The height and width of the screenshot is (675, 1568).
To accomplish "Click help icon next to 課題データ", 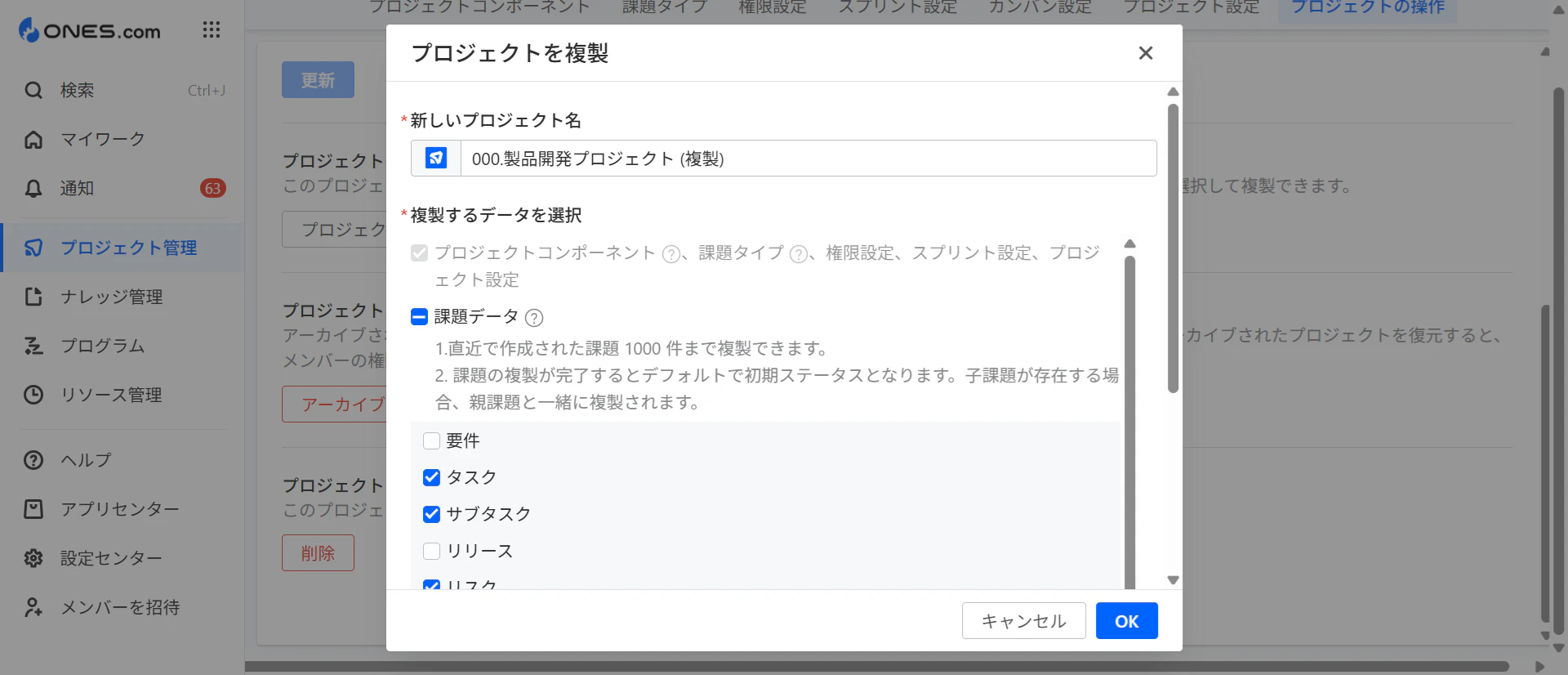I will [534, 318].
